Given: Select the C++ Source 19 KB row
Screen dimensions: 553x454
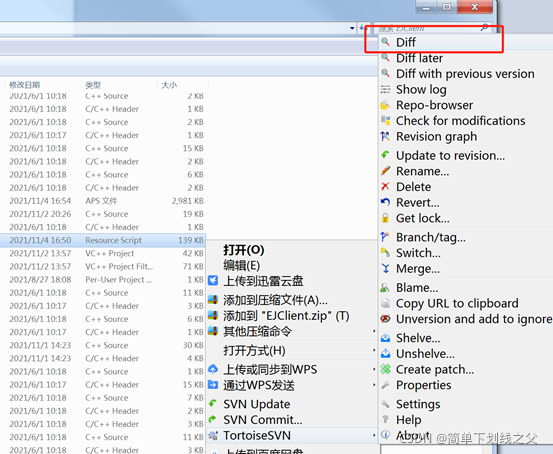Looking at the screenshot, I should pyautogui.click(x=103, y=214).
